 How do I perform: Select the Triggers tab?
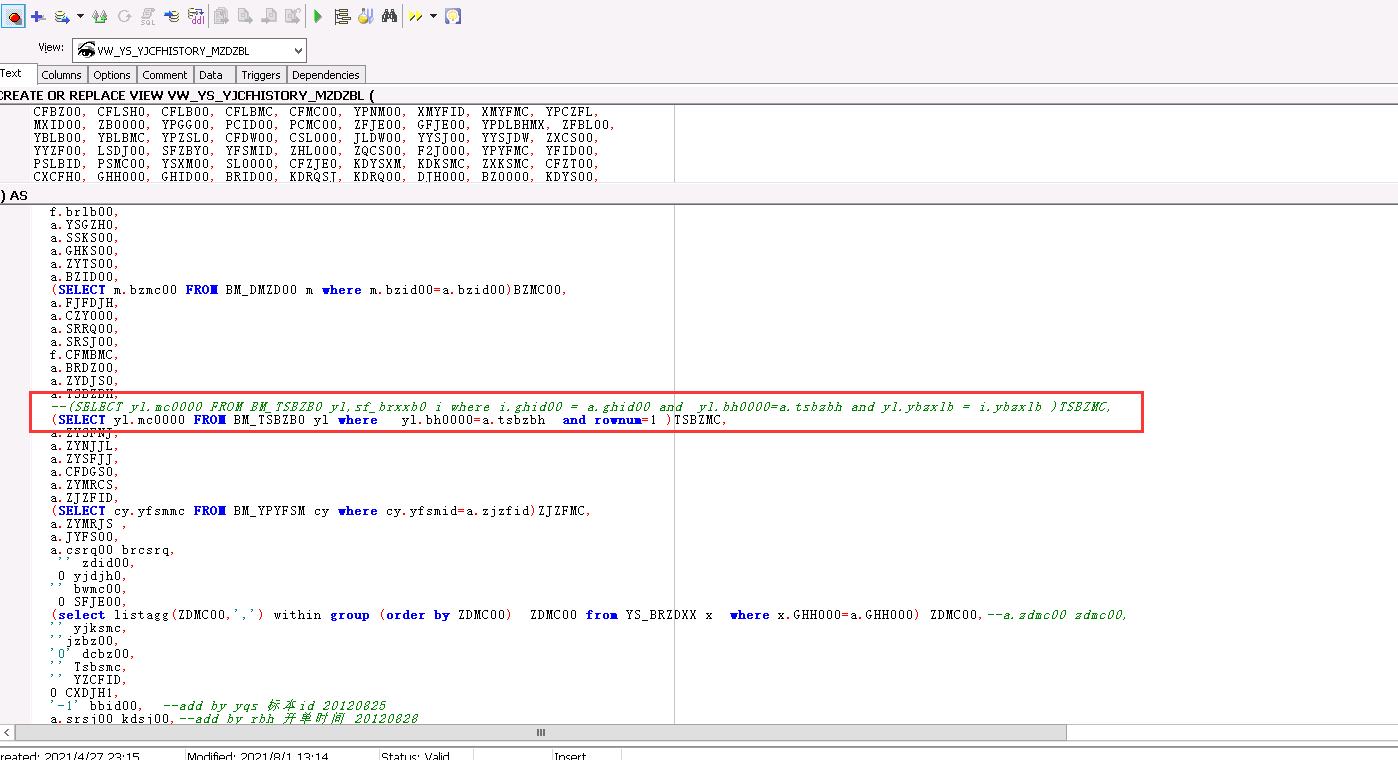pos(261,75)
